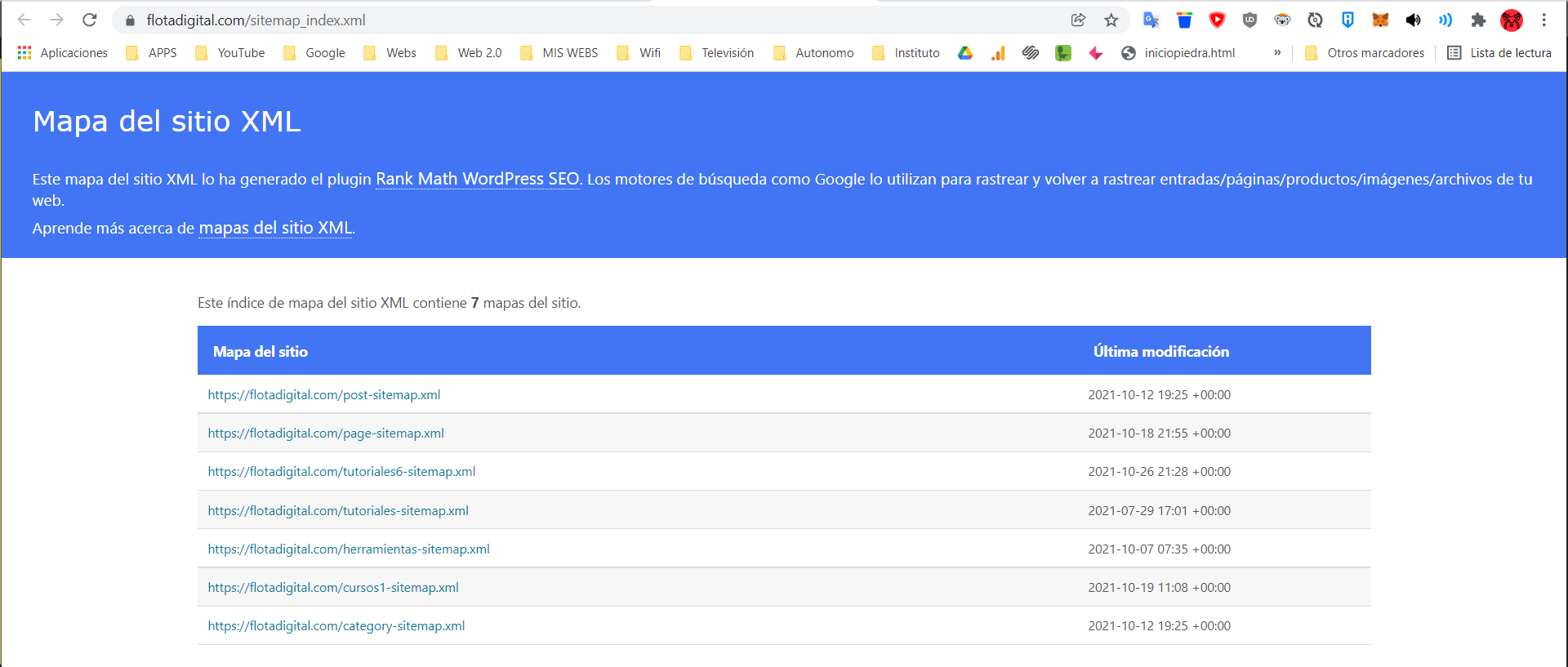Image resolution: width=1568 pixels, height=667 pixels.
Task: Open the Chrome three-dot menu
Action: point(1544,20)
